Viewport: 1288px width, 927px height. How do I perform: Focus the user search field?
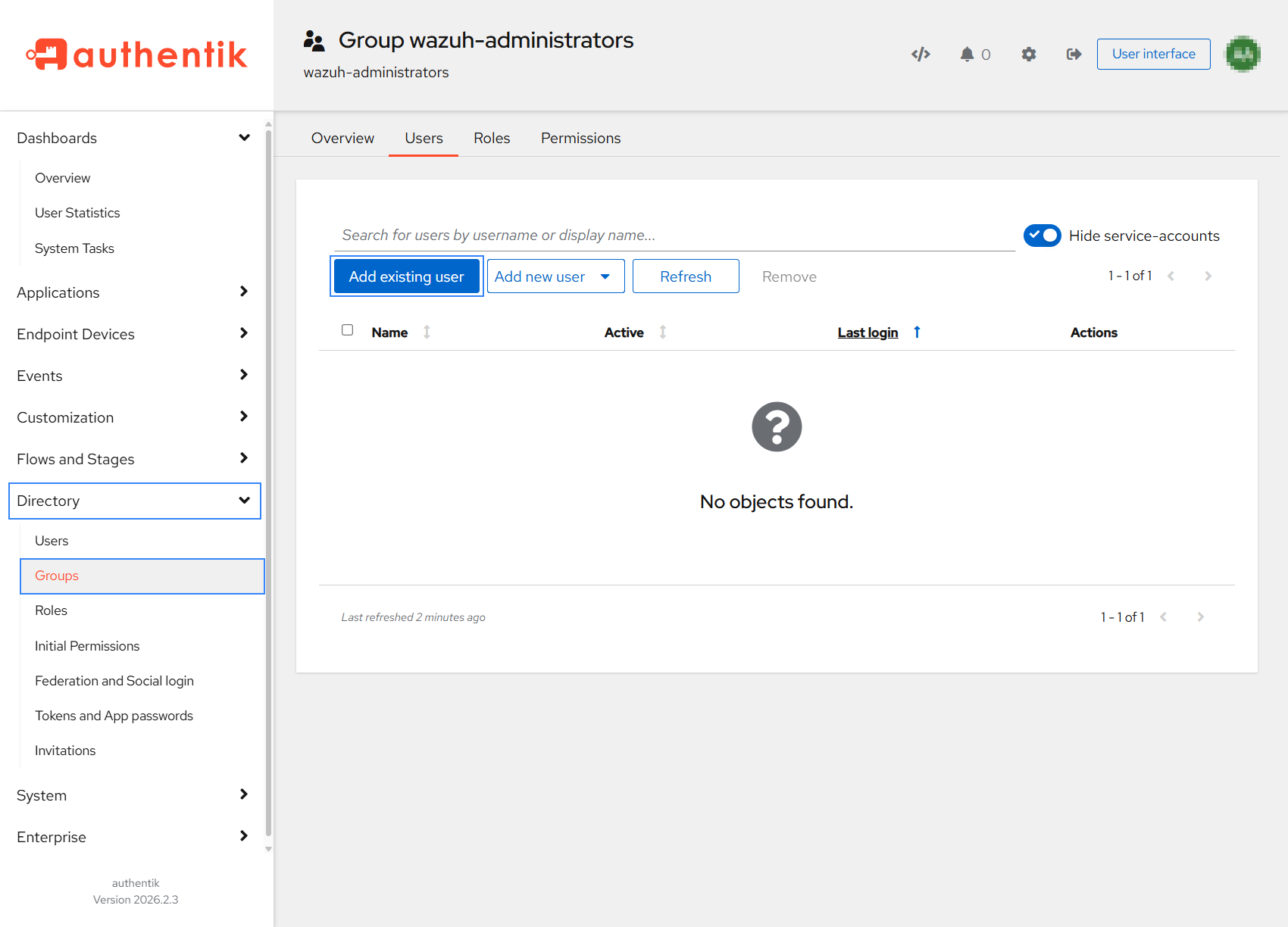click(x=674, y=236)
